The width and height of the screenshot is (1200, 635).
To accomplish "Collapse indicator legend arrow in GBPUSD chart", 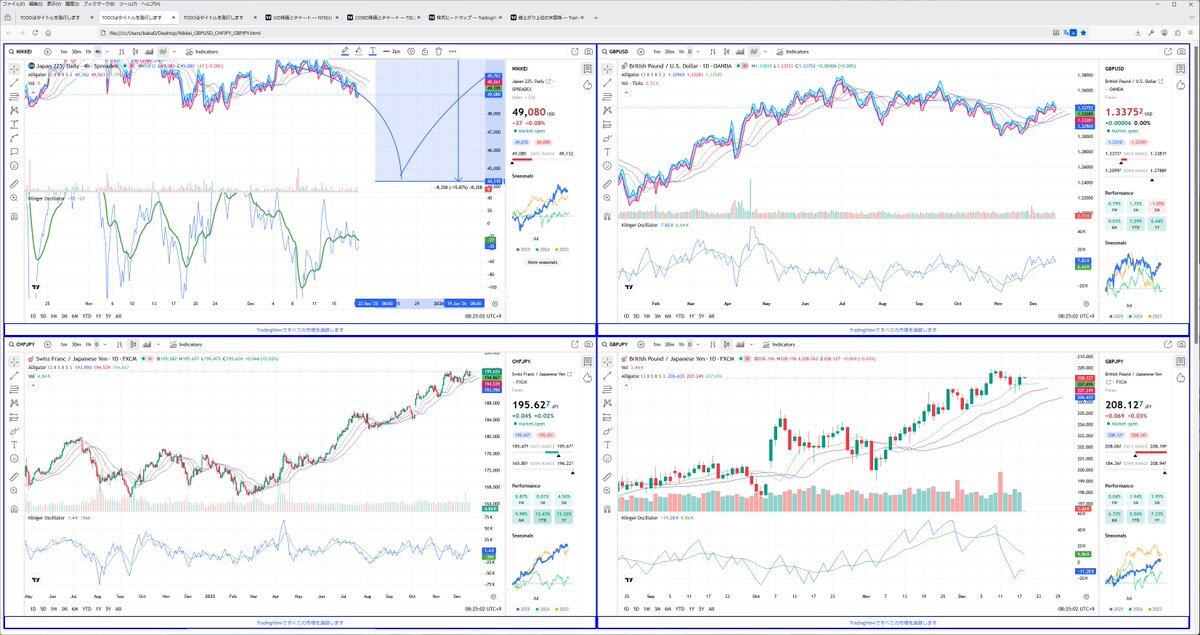I will (627, 93).
